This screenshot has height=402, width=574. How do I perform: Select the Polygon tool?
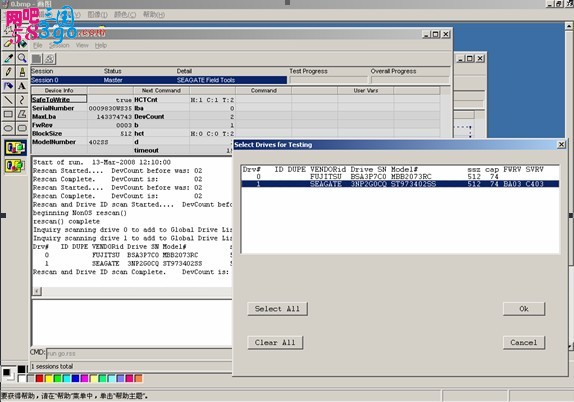pos(22,114)
